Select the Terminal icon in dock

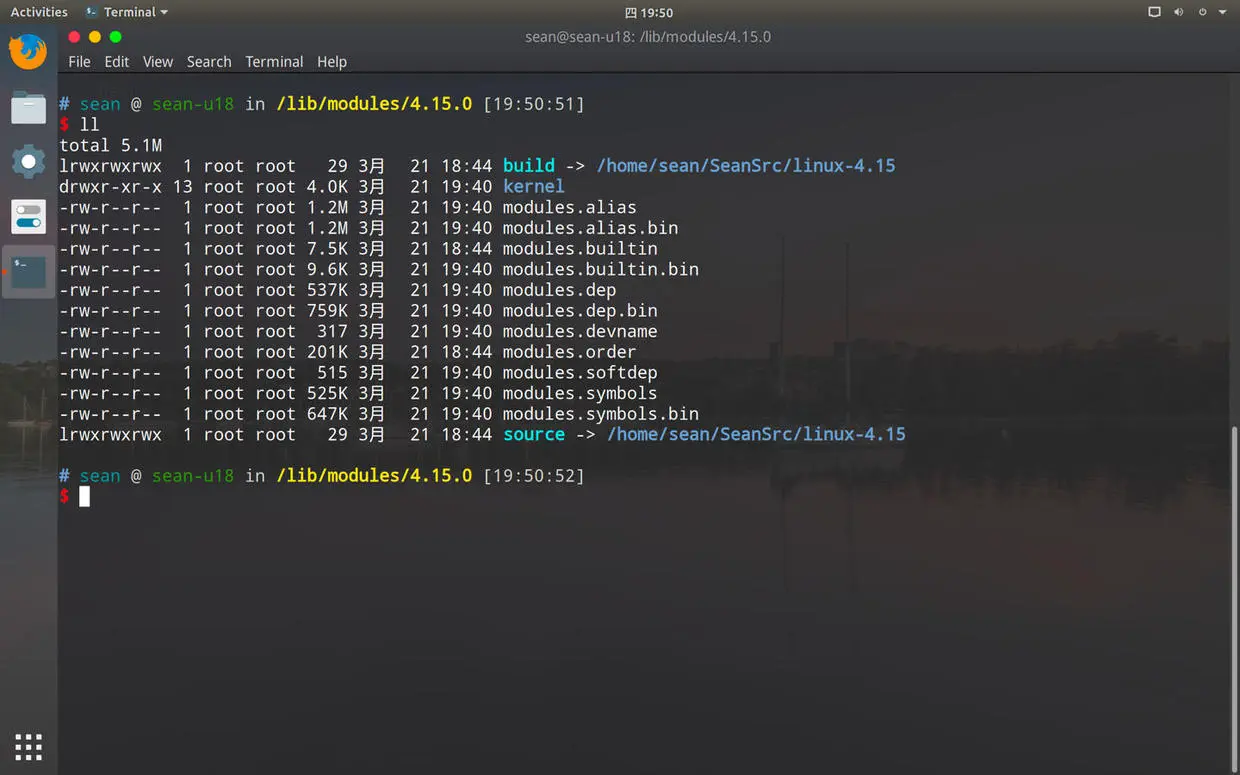[x=28, y=271]
